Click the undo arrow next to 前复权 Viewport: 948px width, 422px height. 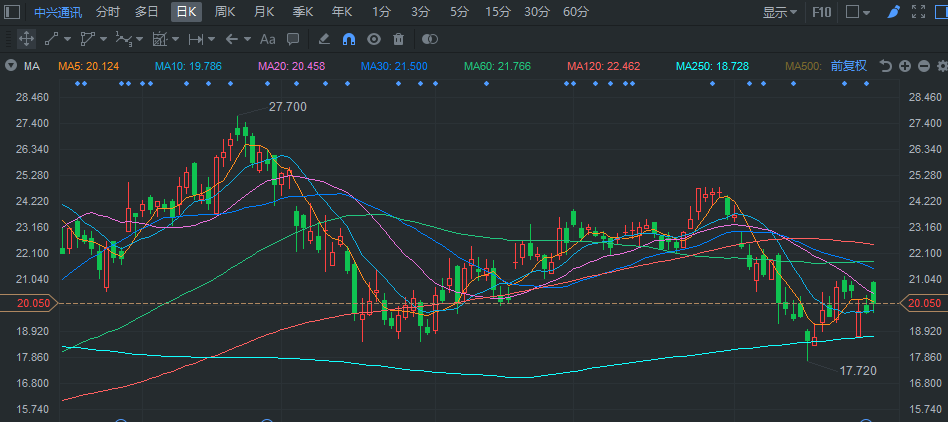click(886, 66)
